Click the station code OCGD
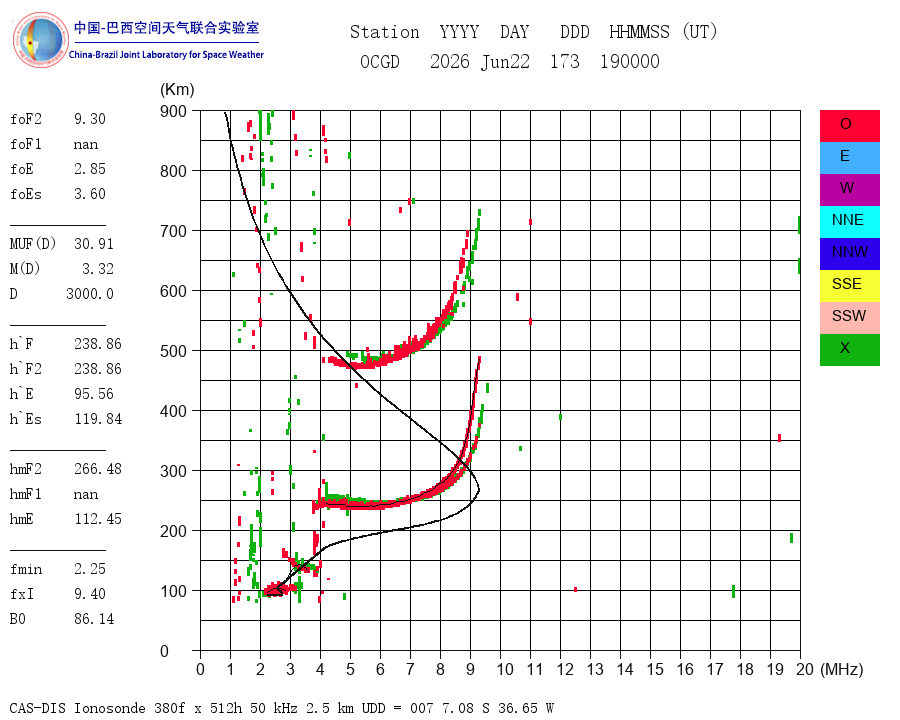This screenshot has height=720, width=900. 380,61
